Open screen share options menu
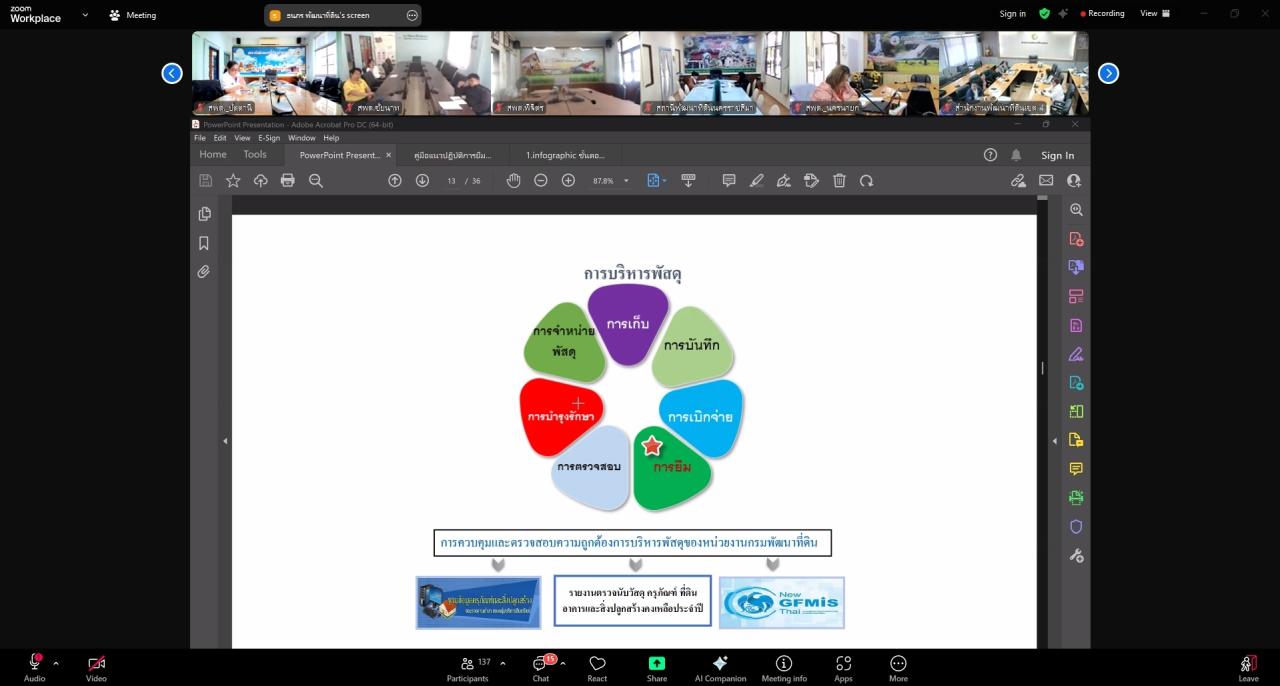Viewport: 1280px width, 686px height. pos(411,15)
